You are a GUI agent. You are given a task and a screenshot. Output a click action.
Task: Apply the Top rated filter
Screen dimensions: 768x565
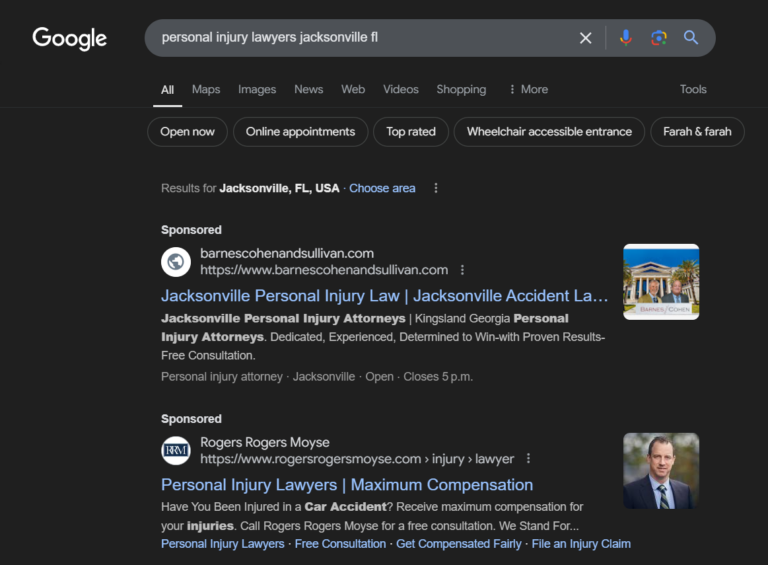[x=410, y=132]
